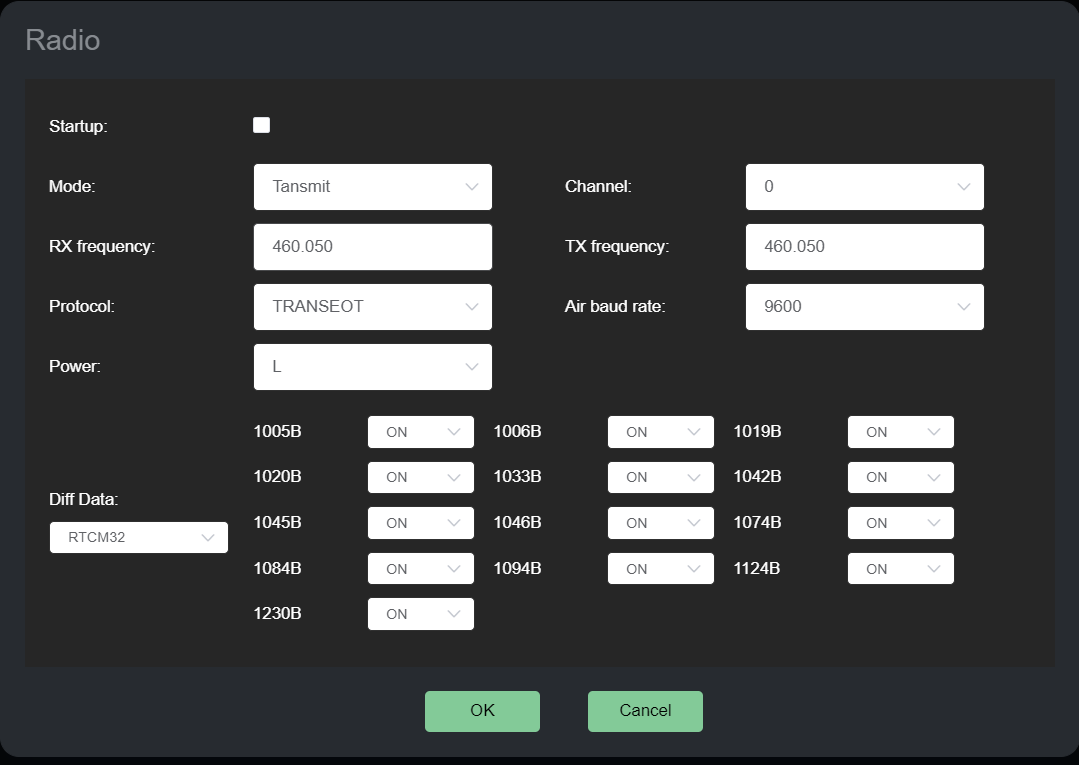1079x765 pixels.
Task: Change the 1006B message setting
Action: tap(660, 432)
